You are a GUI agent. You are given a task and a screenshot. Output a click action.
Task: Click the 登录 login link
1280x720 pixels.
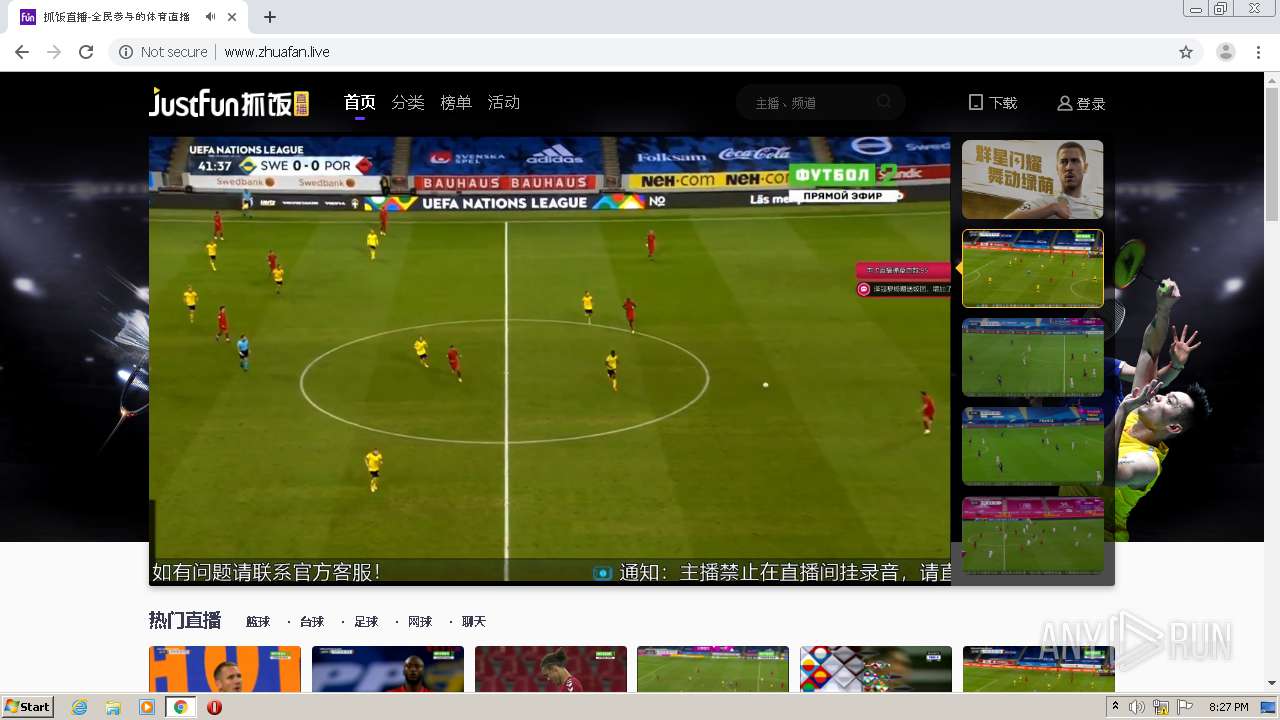click(1081, 103)
